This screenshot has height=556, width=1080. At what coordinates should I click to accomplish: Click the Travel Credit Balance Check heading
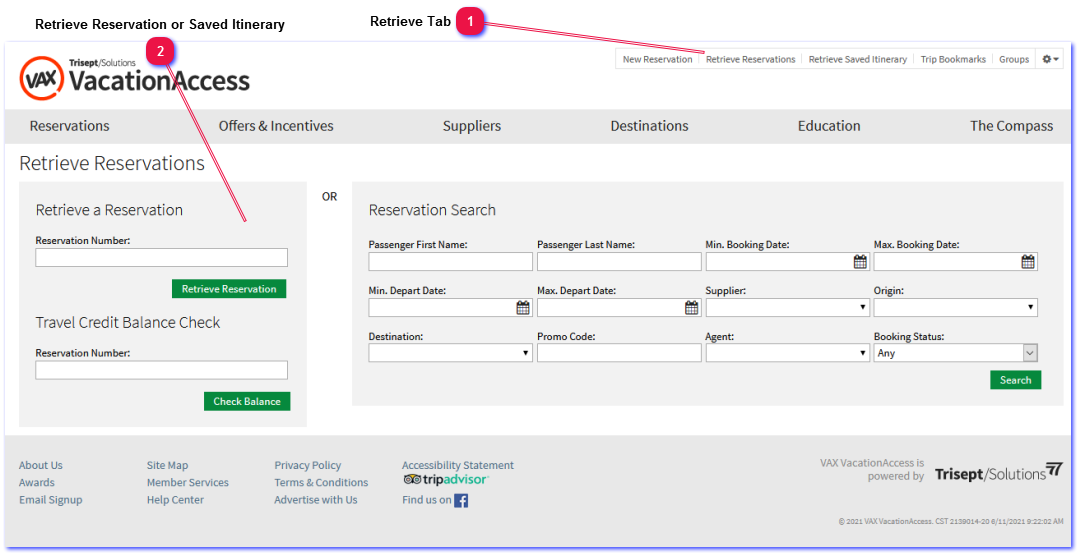[128, 322]
